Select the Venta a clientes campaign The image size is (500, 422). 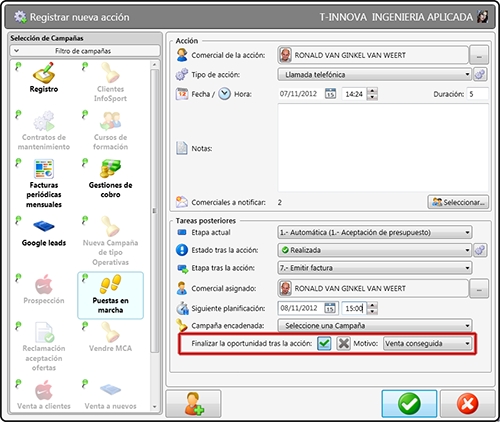(x=44, y=395)
